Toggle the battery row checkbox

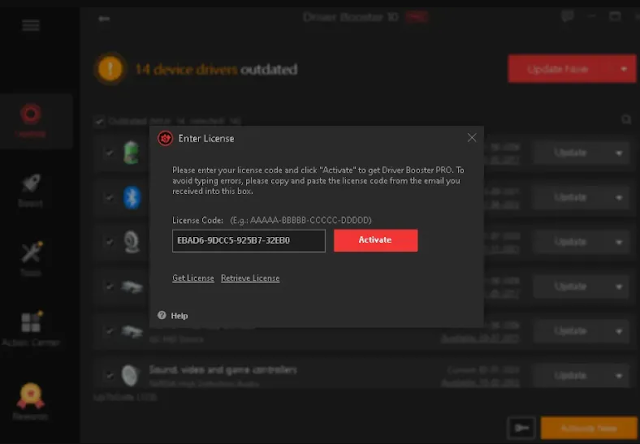109,153
